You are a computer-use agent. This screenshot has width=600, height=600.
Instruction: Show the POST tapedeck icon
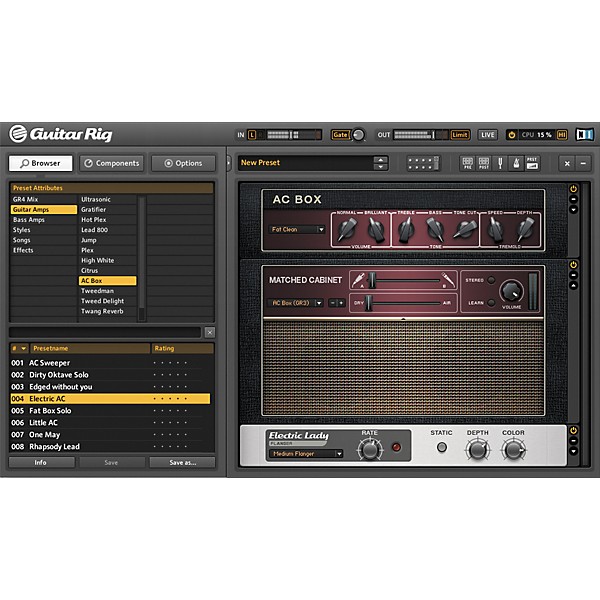tap(484, 163)
